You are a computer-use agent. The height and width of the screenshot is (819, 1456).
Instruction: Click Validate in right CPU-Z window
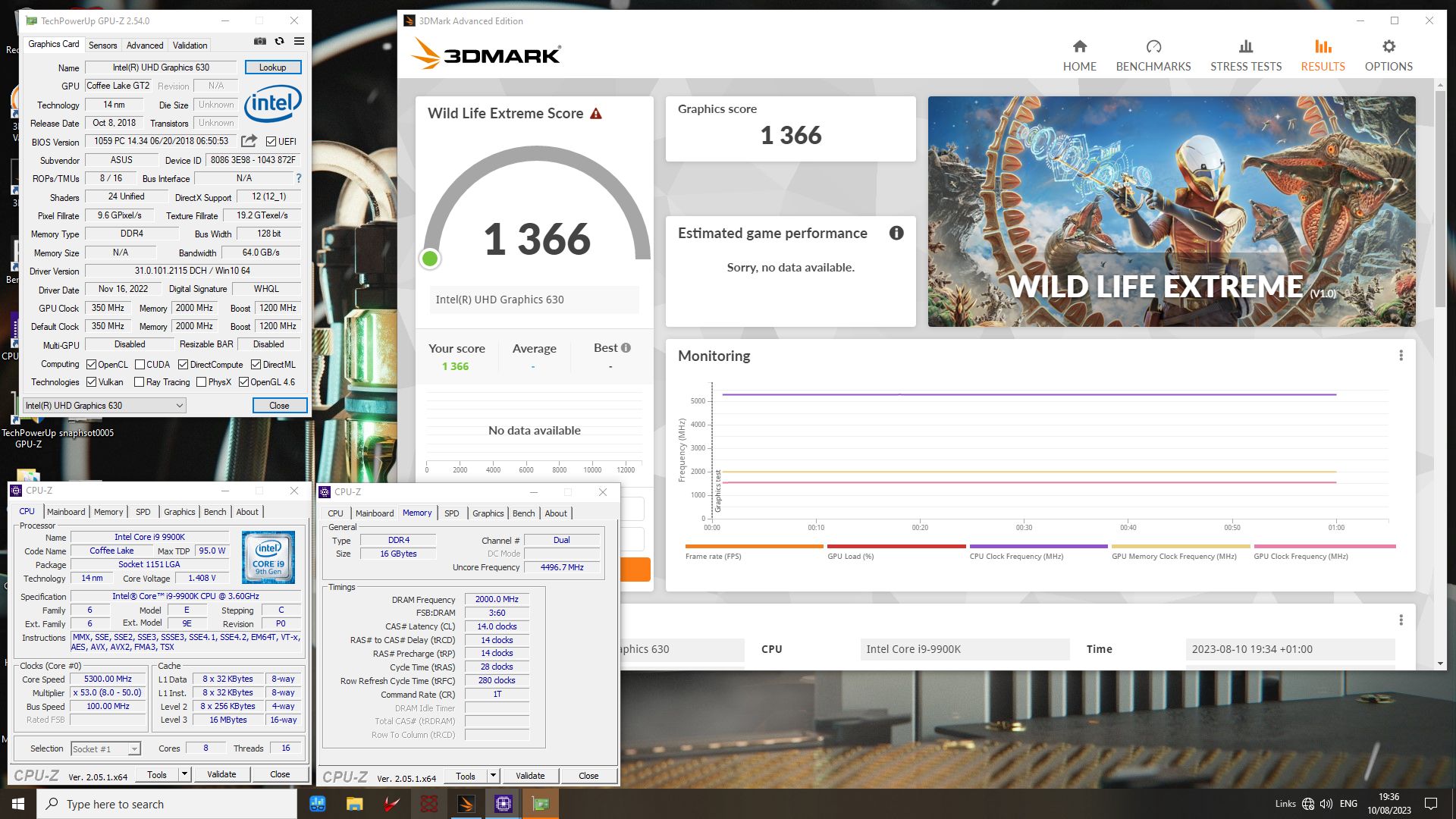(530, 776)
